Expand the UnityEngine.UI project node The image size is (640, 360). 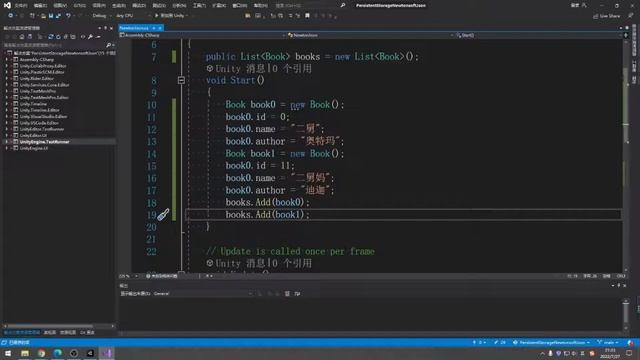(x=7, y=148)
